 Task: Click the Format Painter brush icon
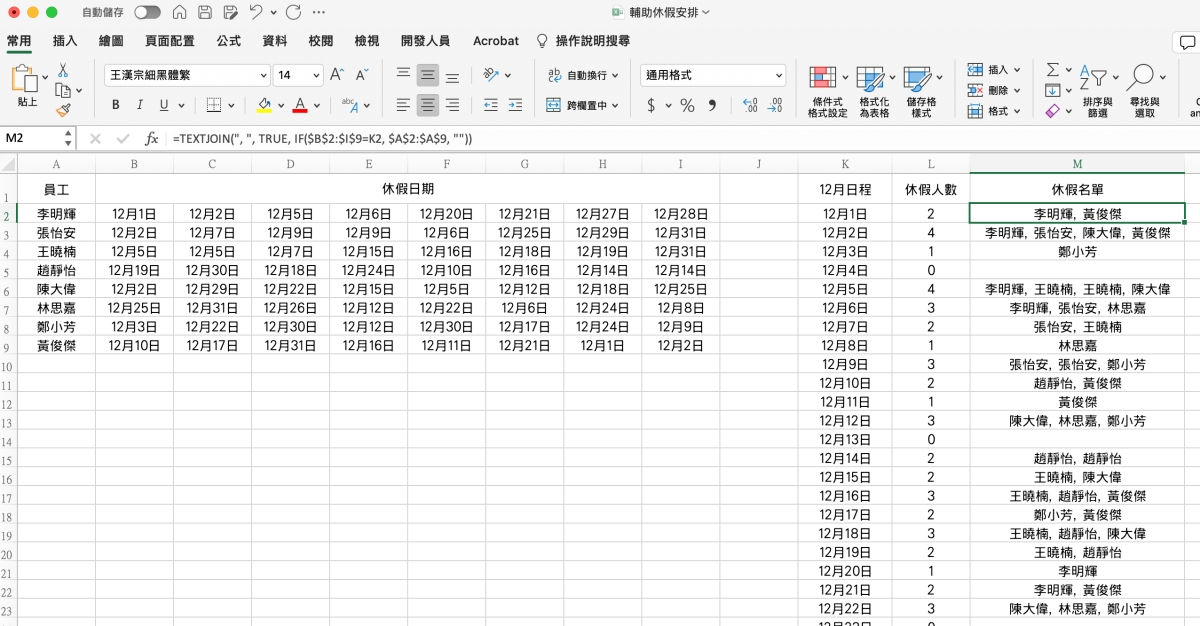click(63, 110)
